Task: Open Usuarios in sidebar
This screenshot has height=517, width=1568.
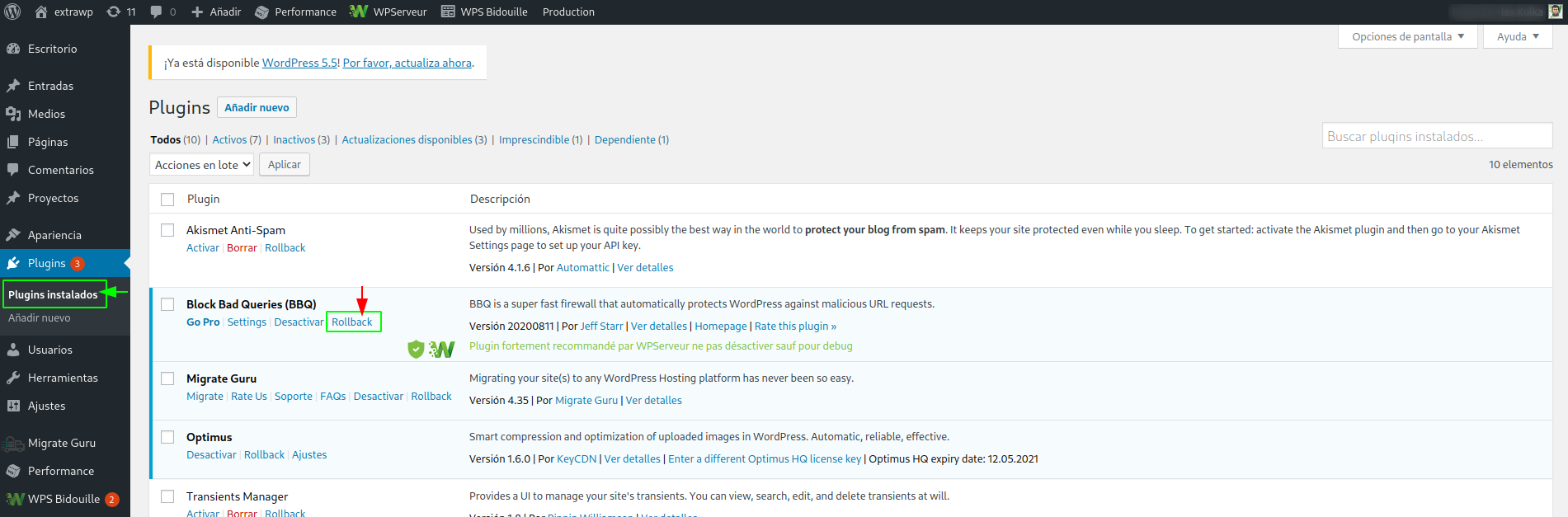Action: point(50,350)
